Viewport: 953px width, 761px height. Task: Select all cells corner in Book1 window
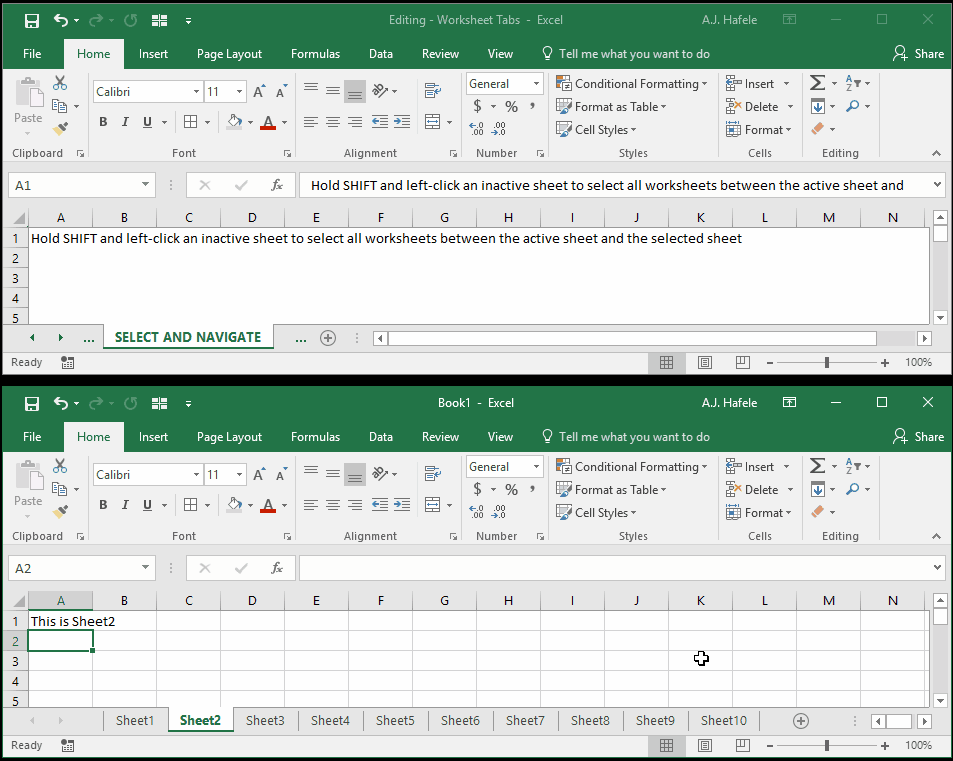(x=19, y=601)
